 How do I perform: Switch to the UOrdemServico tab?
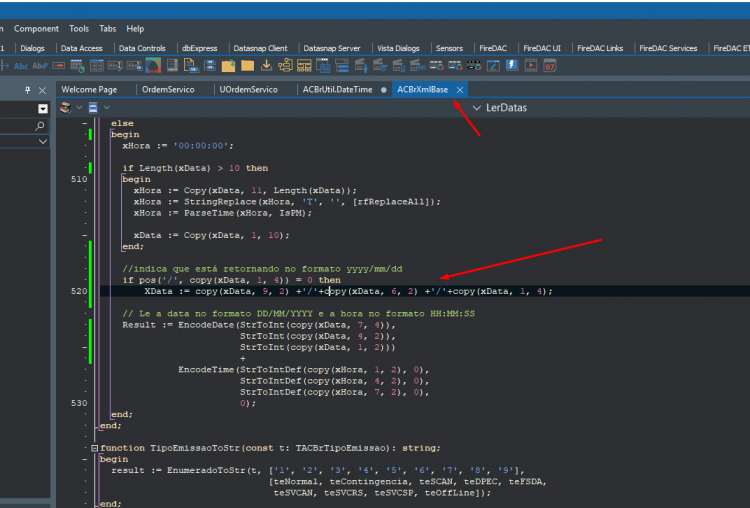click(x=248, y=89)
